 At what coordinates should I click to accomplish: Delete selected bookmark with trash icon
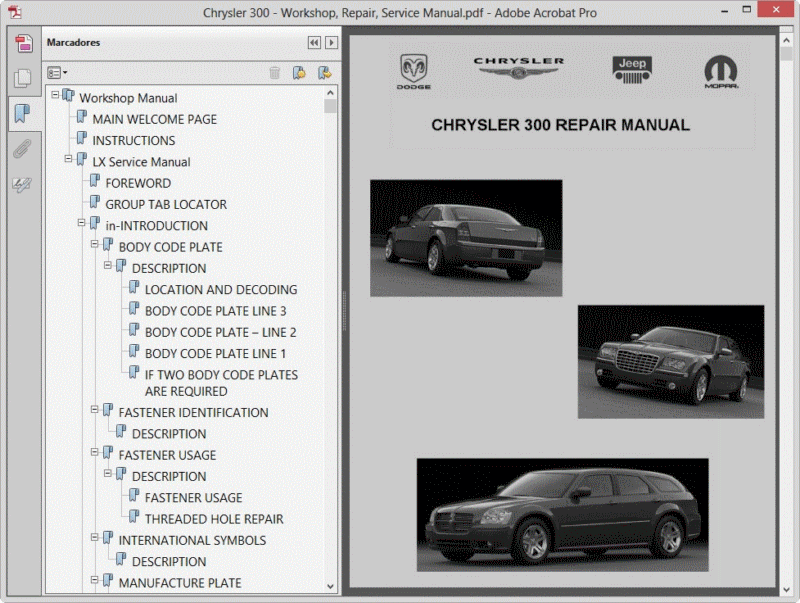[274, 73]
